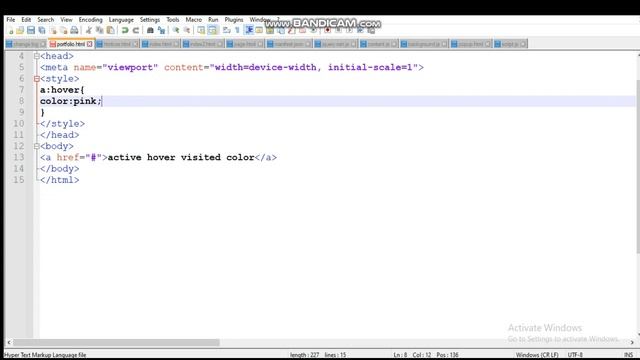Close the portfolio.html tab
Screen dimensions: 640x360
89,44
